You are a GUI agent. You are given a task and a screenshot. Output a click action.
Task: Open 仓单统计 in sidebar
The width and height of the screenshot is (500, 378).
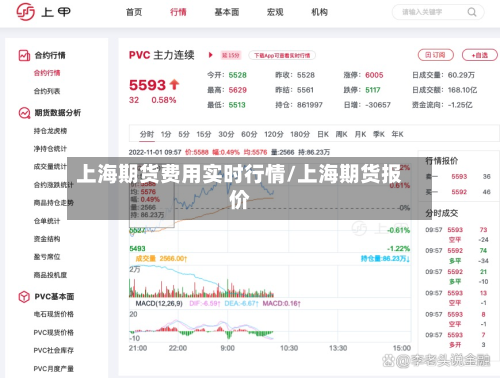point(47,221)
